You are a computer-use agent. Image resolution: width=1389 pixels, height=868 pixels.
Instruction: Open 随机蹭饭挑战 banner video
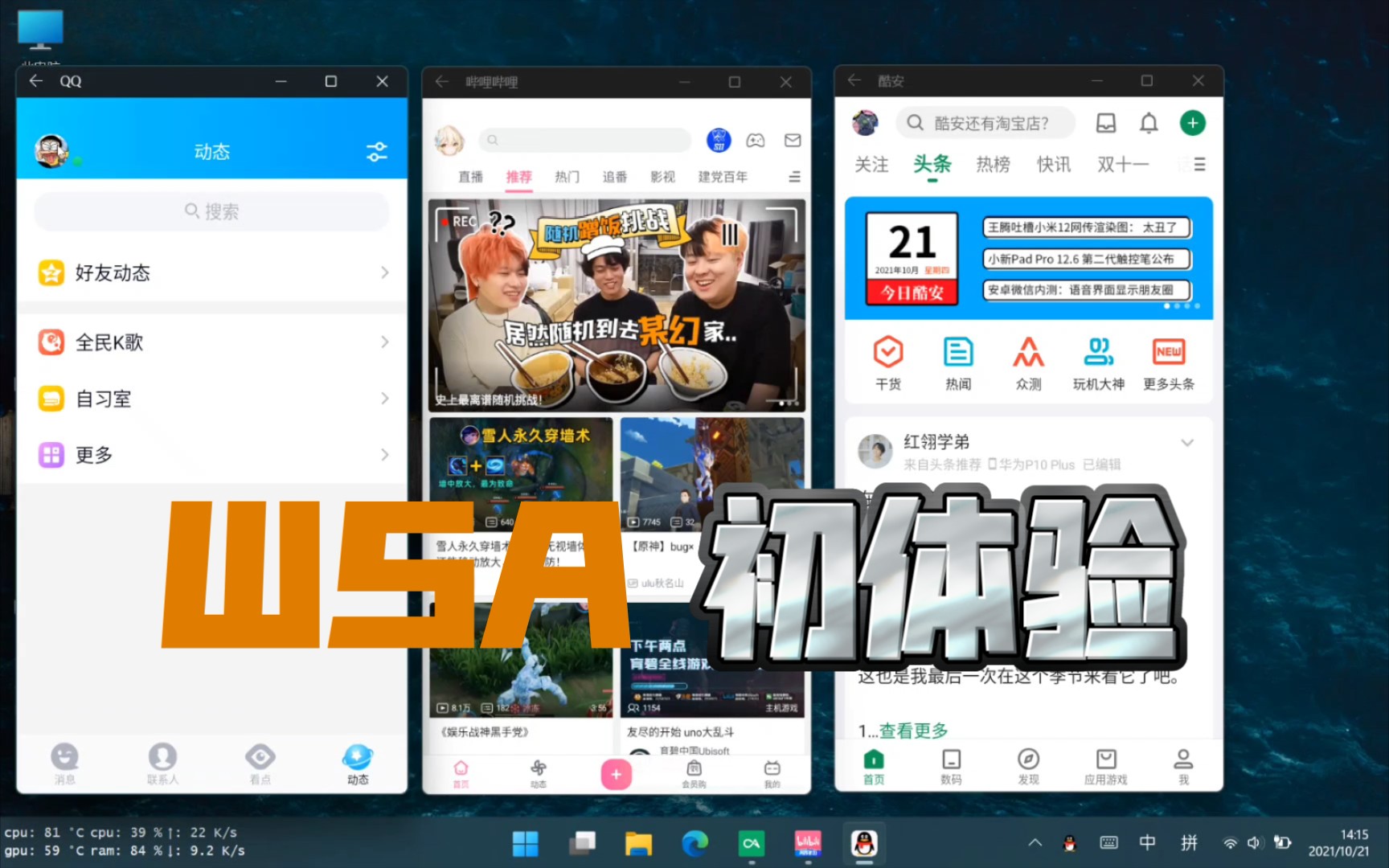click(617, 305)
